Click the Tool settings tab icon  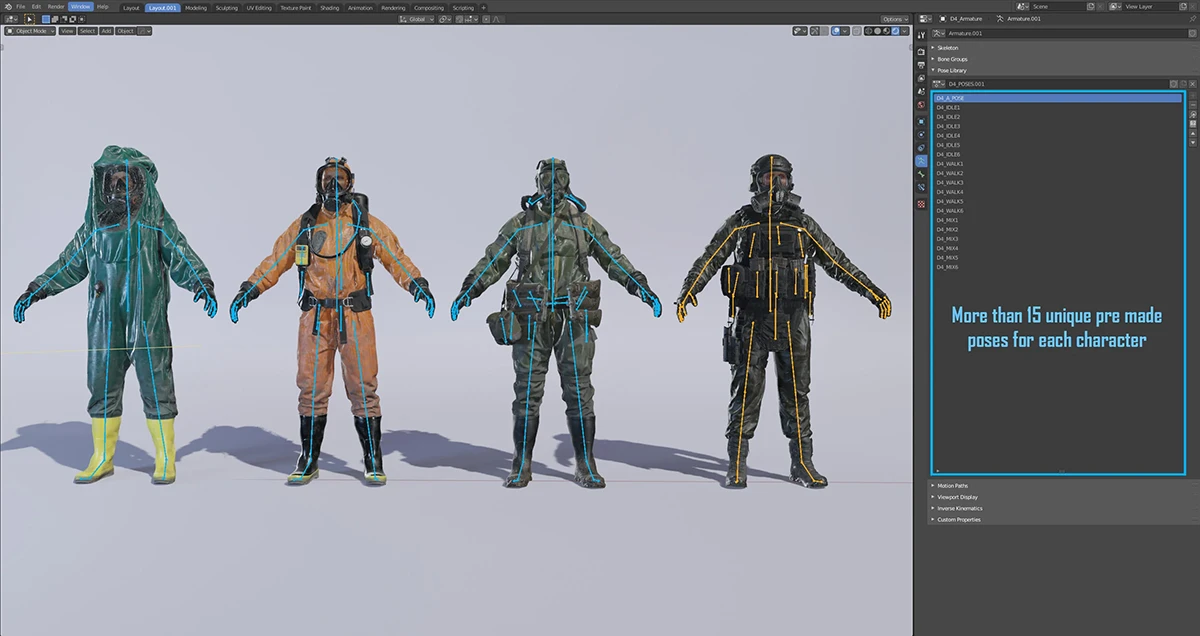(x=921, y=35)
